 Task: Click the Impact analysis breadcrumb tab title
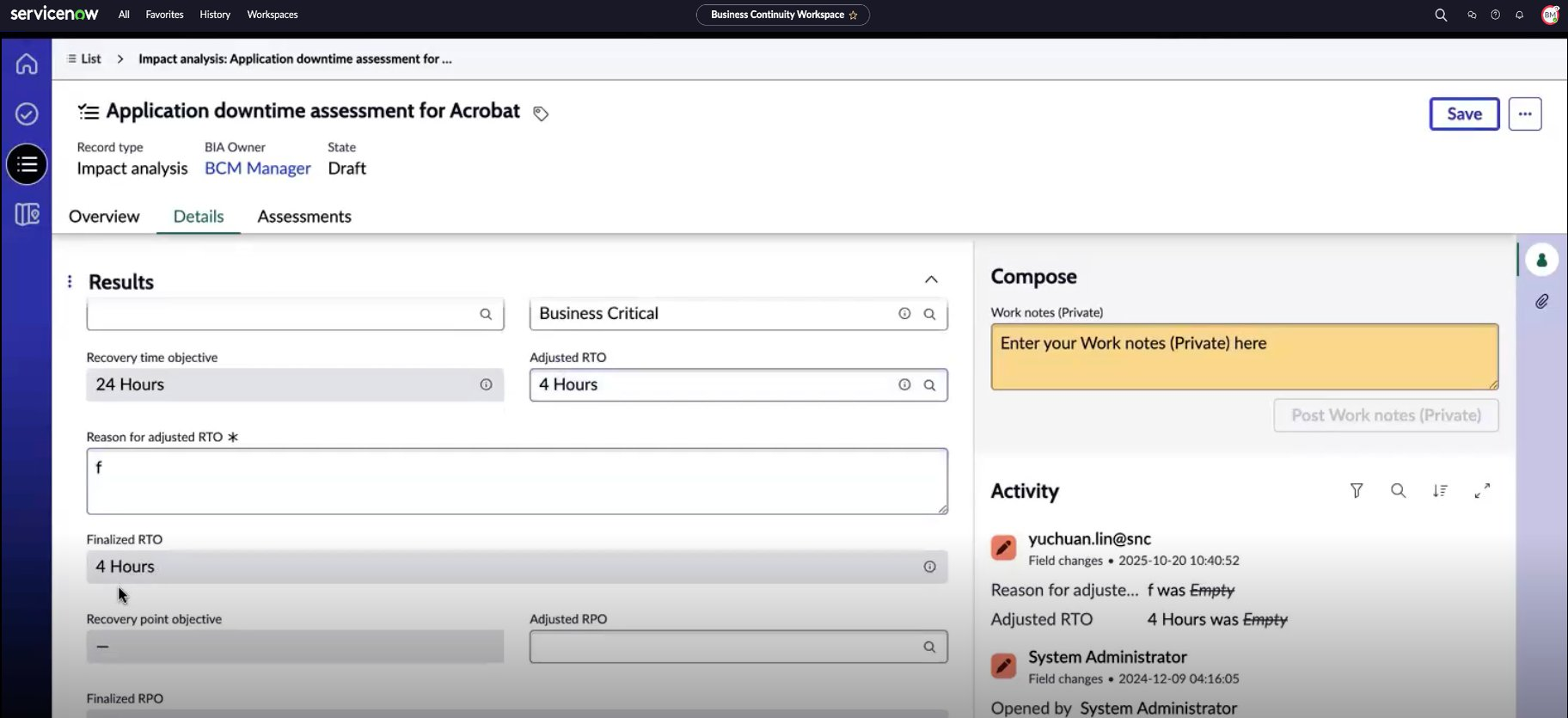point(295,58)
